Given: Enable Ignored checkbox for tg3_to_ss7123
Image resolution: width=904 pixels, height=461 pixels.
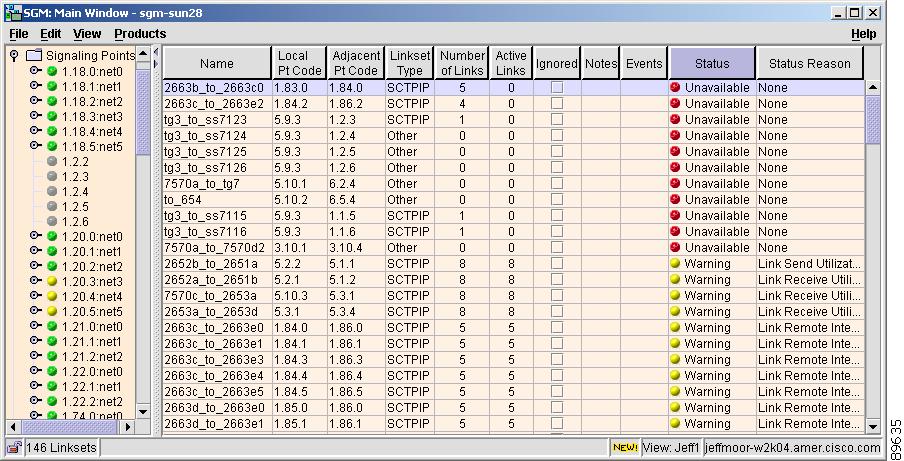Looking at the screenshot, I should (557, 120).
